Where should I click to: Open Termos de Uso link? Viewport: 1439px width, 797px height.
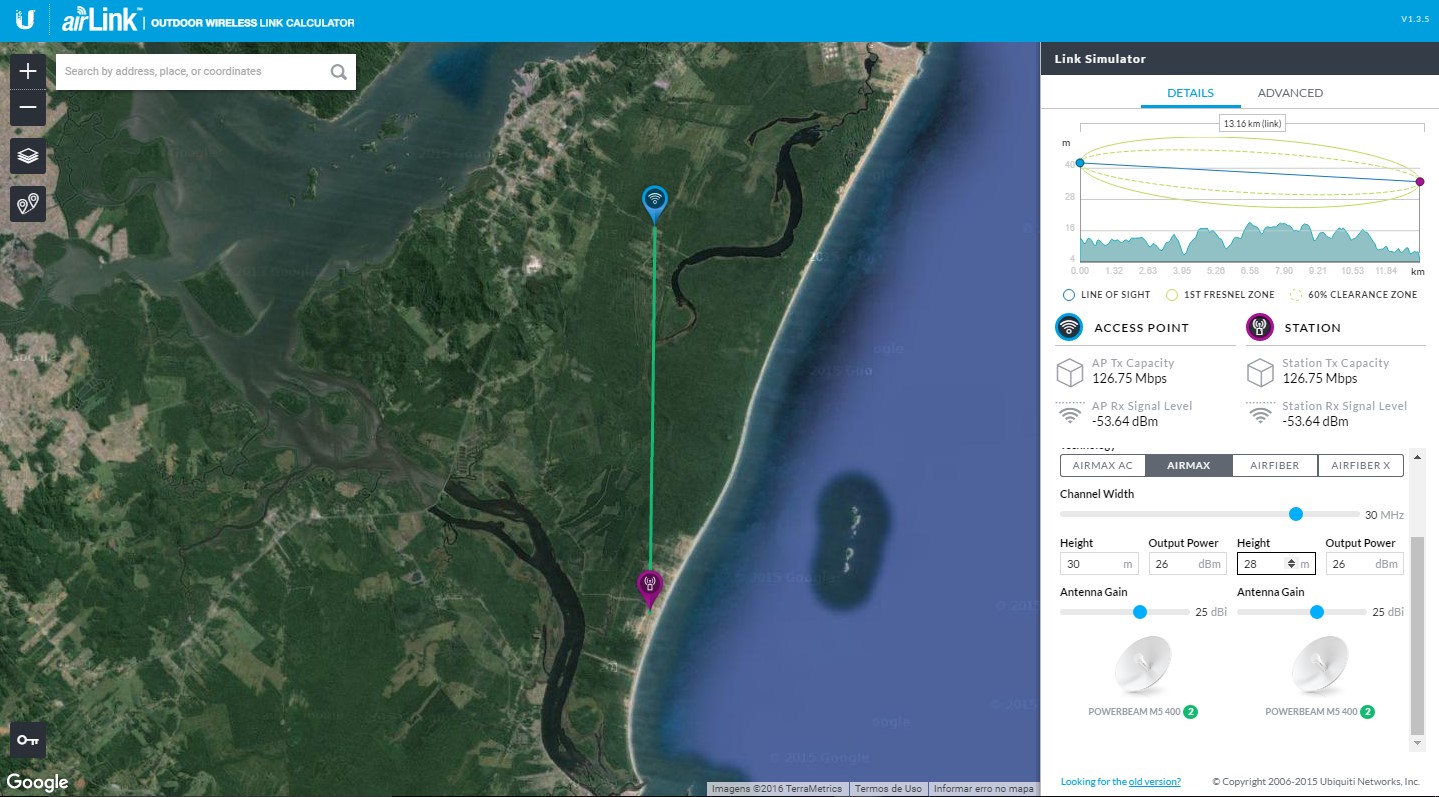coord(888,789)
